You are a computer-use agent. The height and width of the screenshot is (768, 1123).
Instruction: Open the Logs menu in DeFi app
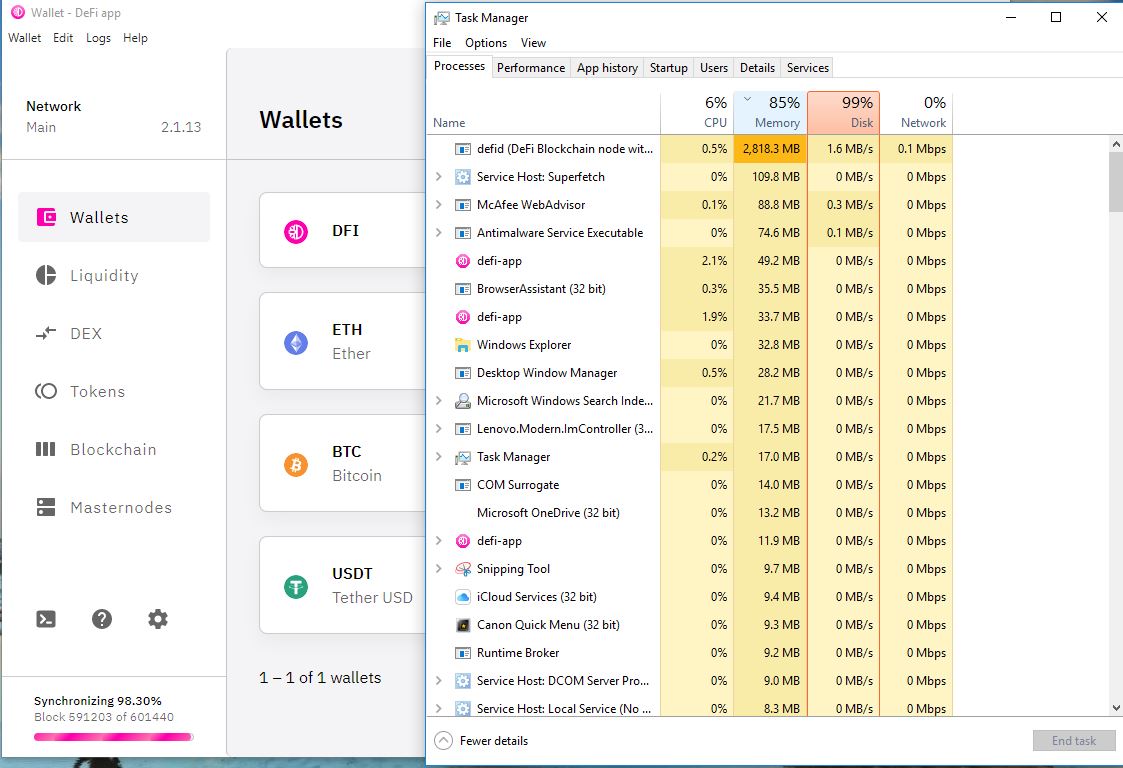click(x=98, y=38)
